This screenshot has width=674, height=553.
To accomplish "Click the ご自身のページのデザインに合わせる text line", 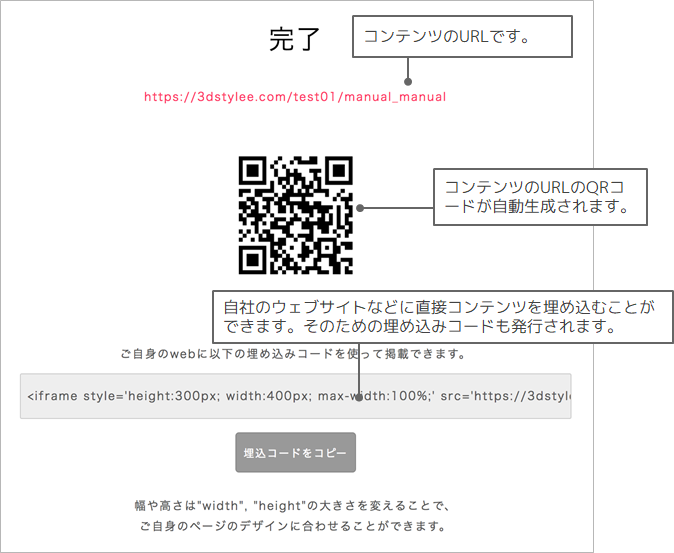I will pyautogui.click(x=293, y=526).
